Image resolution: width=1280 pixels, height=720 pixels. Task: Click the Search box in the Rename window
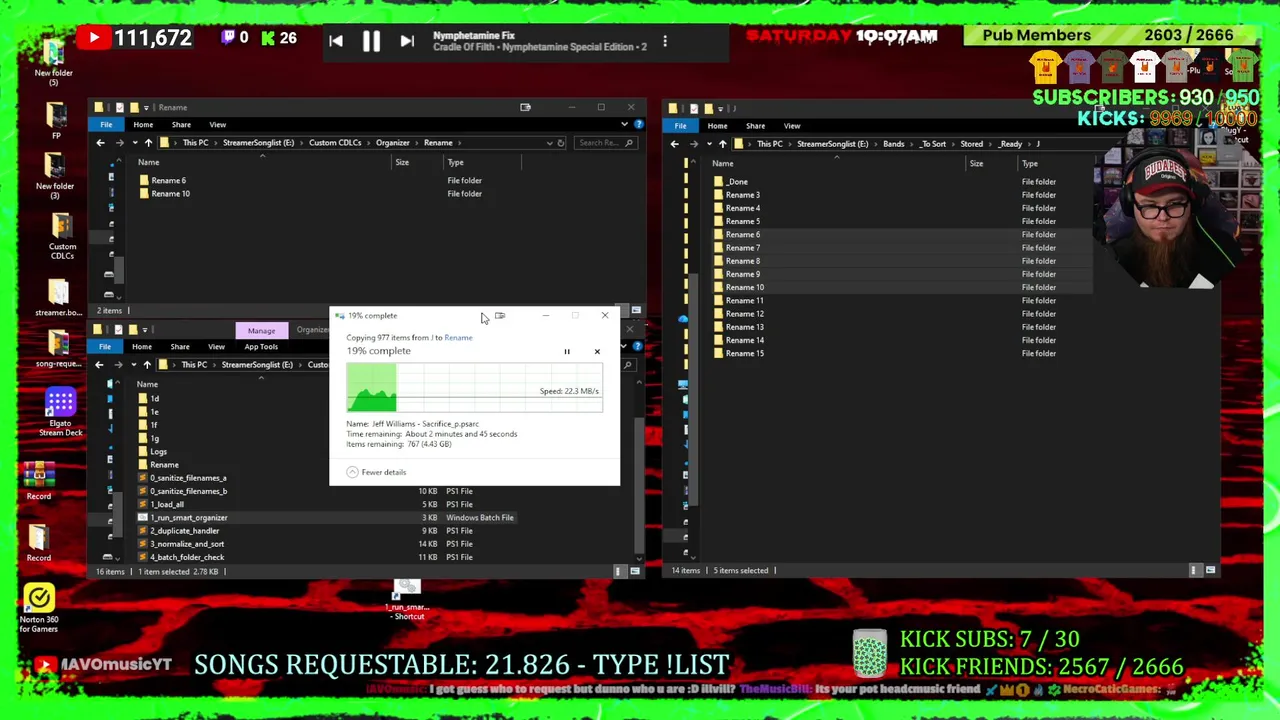(x=605, y=143)
